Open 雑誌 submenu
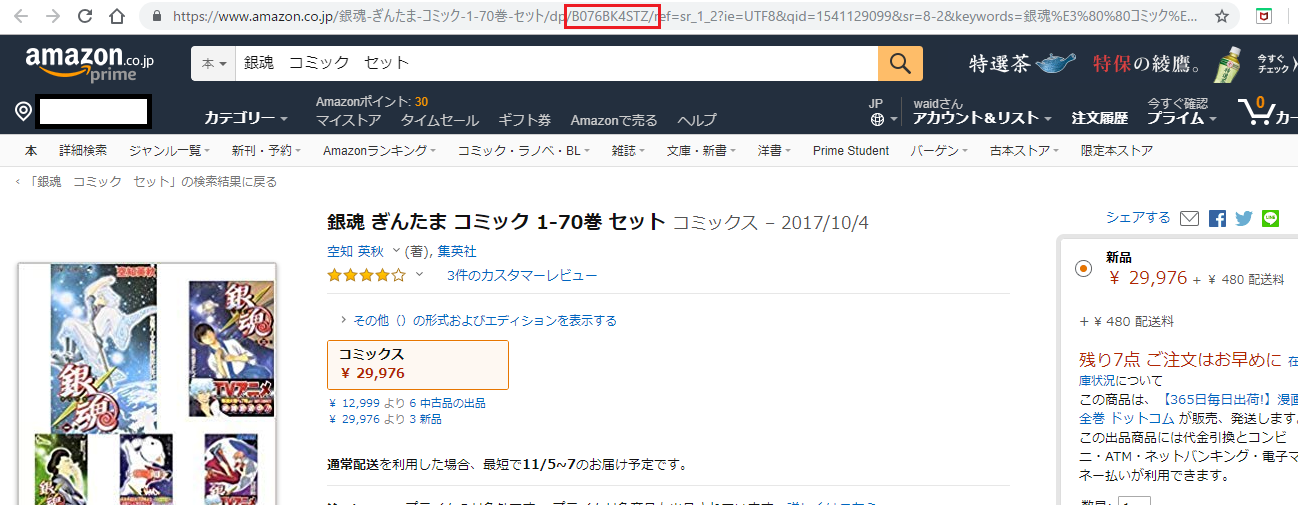The width and height of the screenshot is (1298, 505). point(627,151)
